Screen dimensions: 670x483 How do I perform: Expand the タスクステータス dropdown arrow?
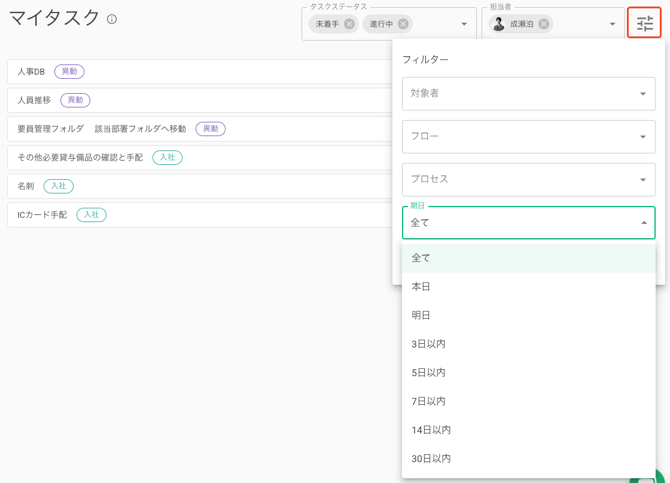464,24
